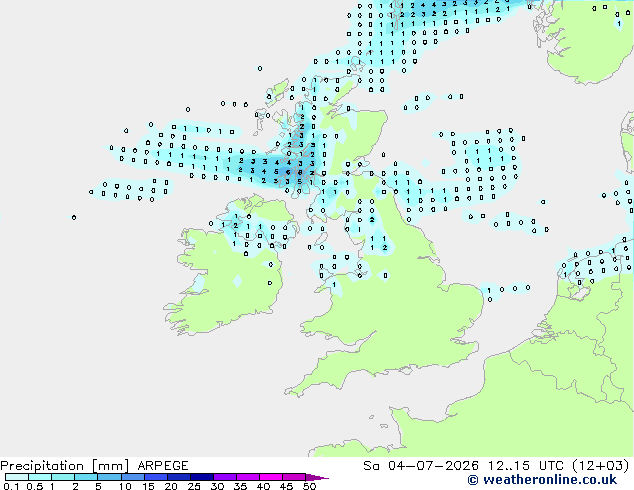Image resolution: width=634 pixels, height=490 pixels.
Task: Click the weatheronline.co.uk copyright link
Action: tap(542, 480)
